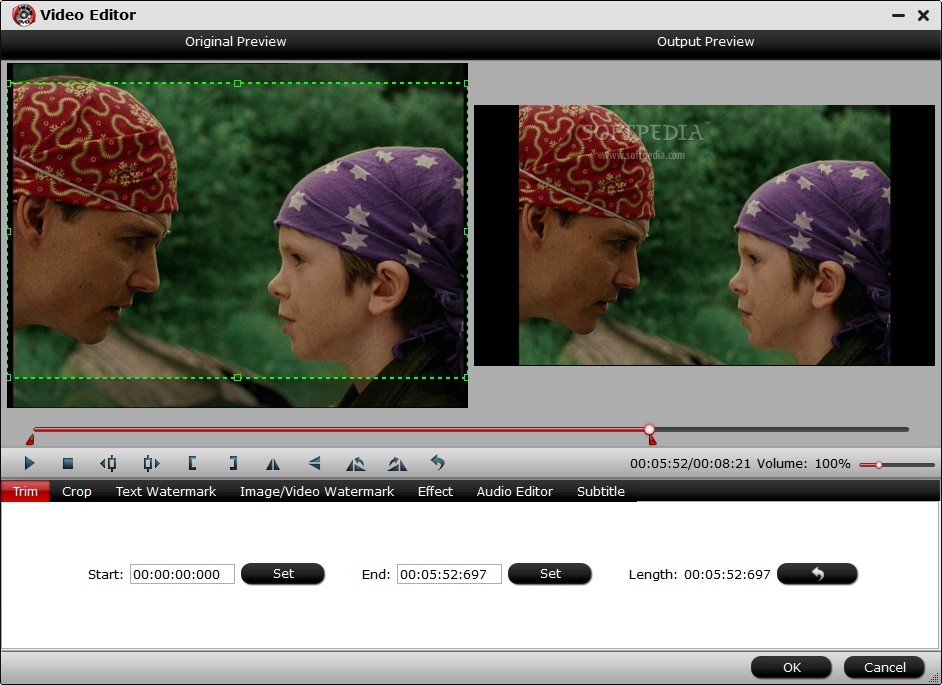The image size is (942, 685).
Task: Close the Video Editor window
Action: pos(923,16)
